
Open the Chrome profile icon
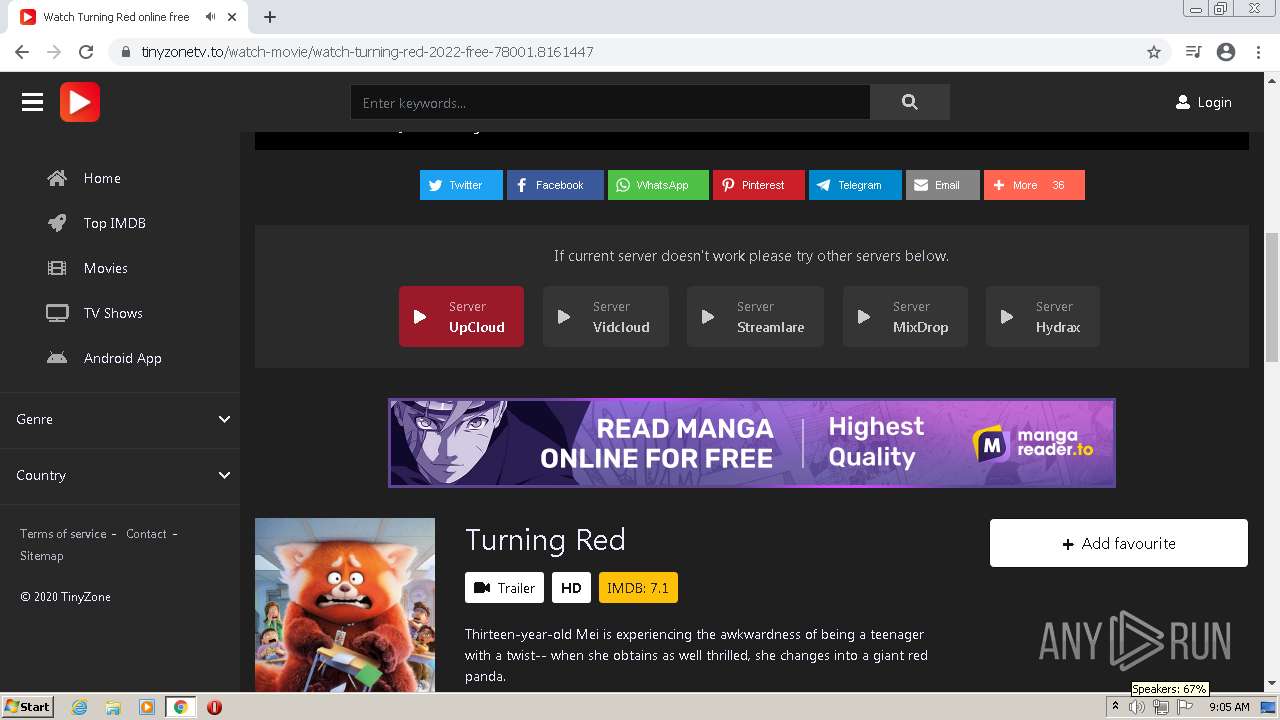(x=1226, y=52)
